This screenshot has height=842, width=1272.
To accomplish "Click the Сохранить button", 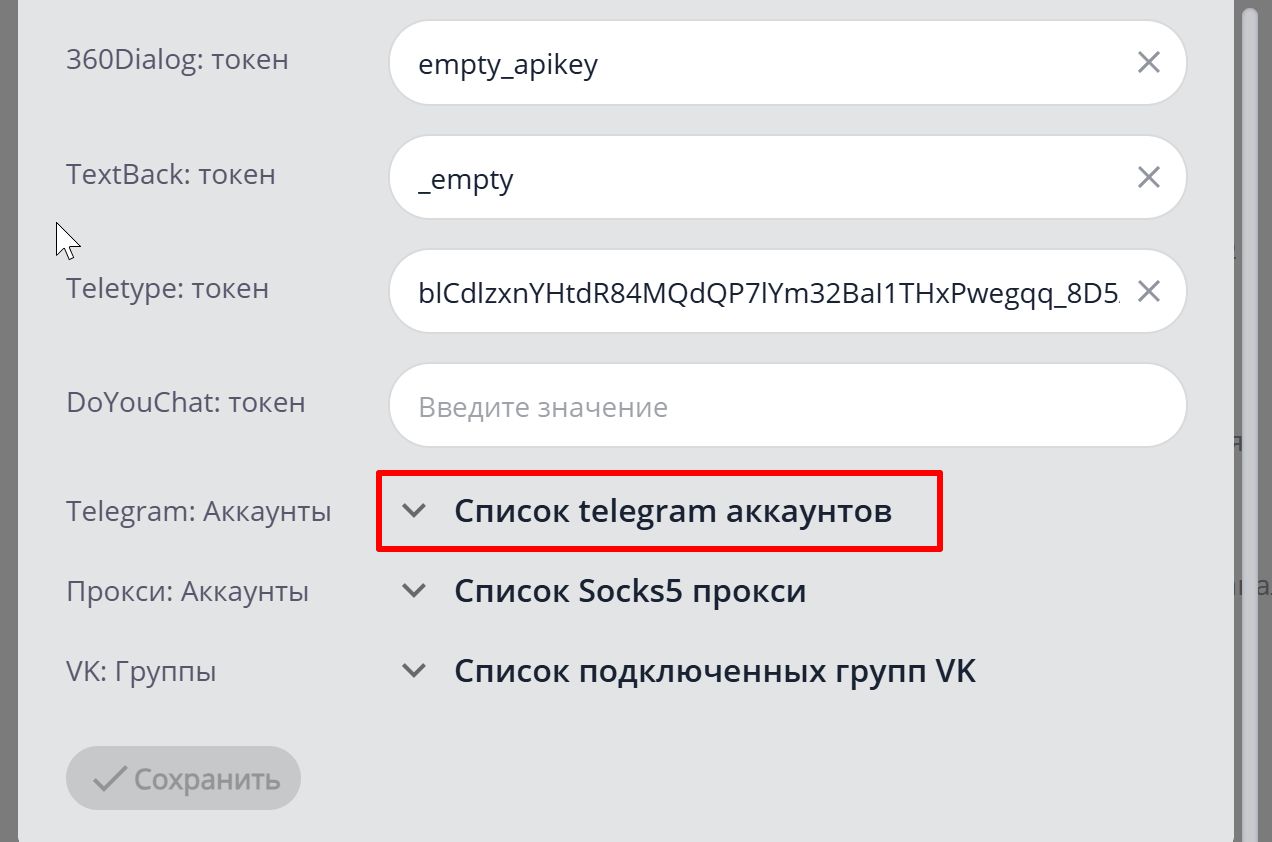I will click(184, 779).
